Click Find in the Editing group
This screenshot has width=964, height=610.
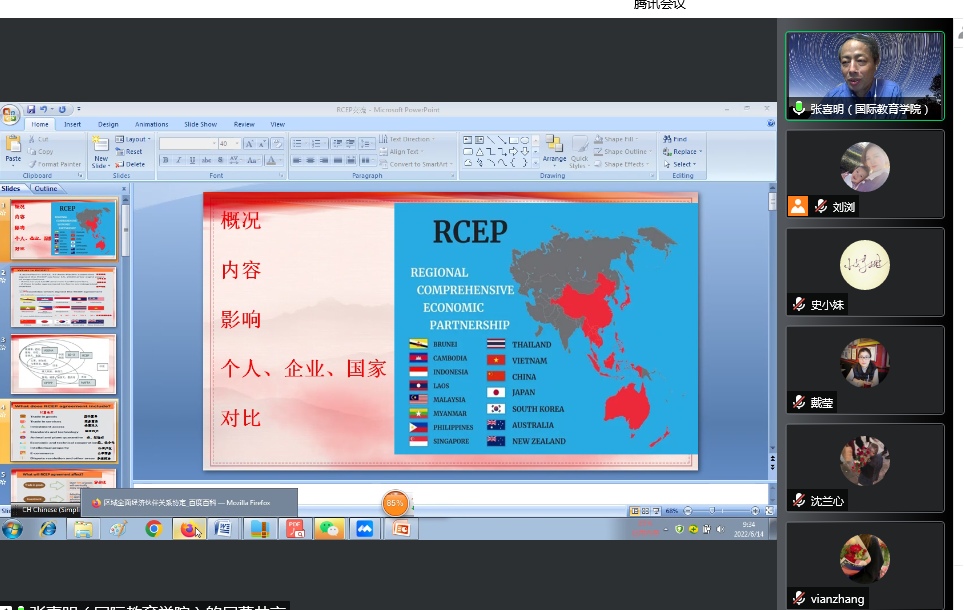pyautogui.click(x=675, y=140)
